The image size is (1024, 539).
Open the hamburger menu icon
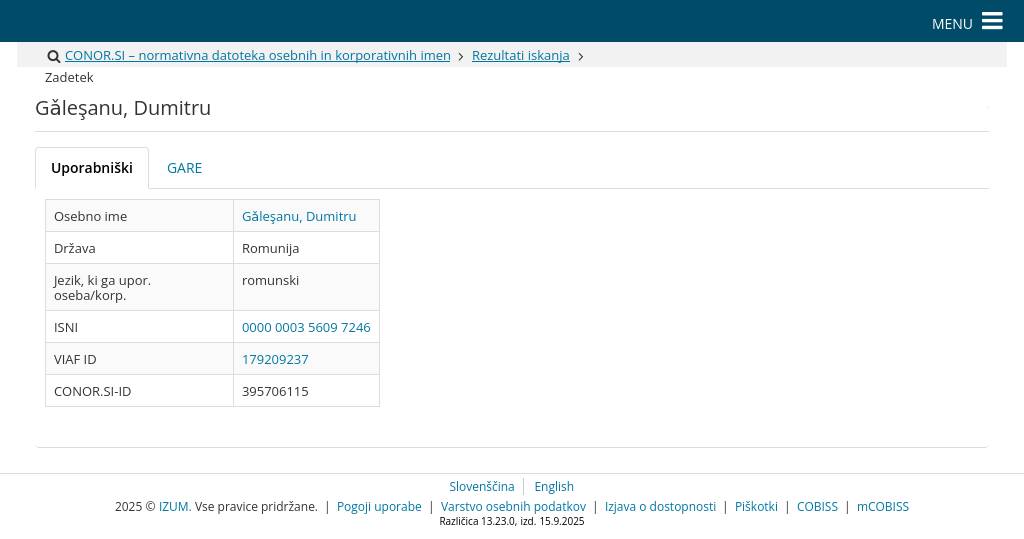pyautogui.click(x=991, y=21)
